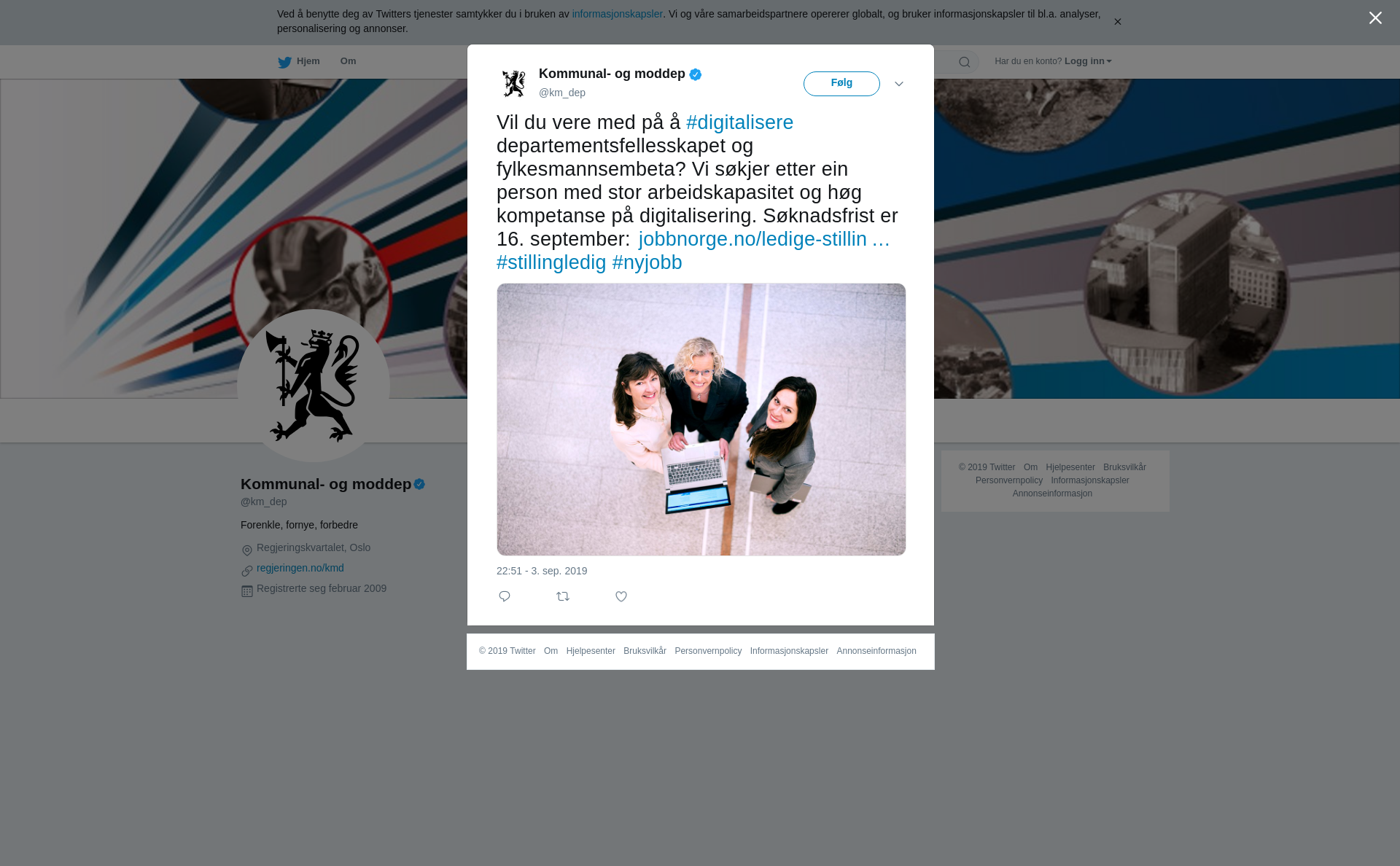This screenshot has width=1400, height=866.
Task: Expand the tweet options chevron menu
Action: click(899, 84)
